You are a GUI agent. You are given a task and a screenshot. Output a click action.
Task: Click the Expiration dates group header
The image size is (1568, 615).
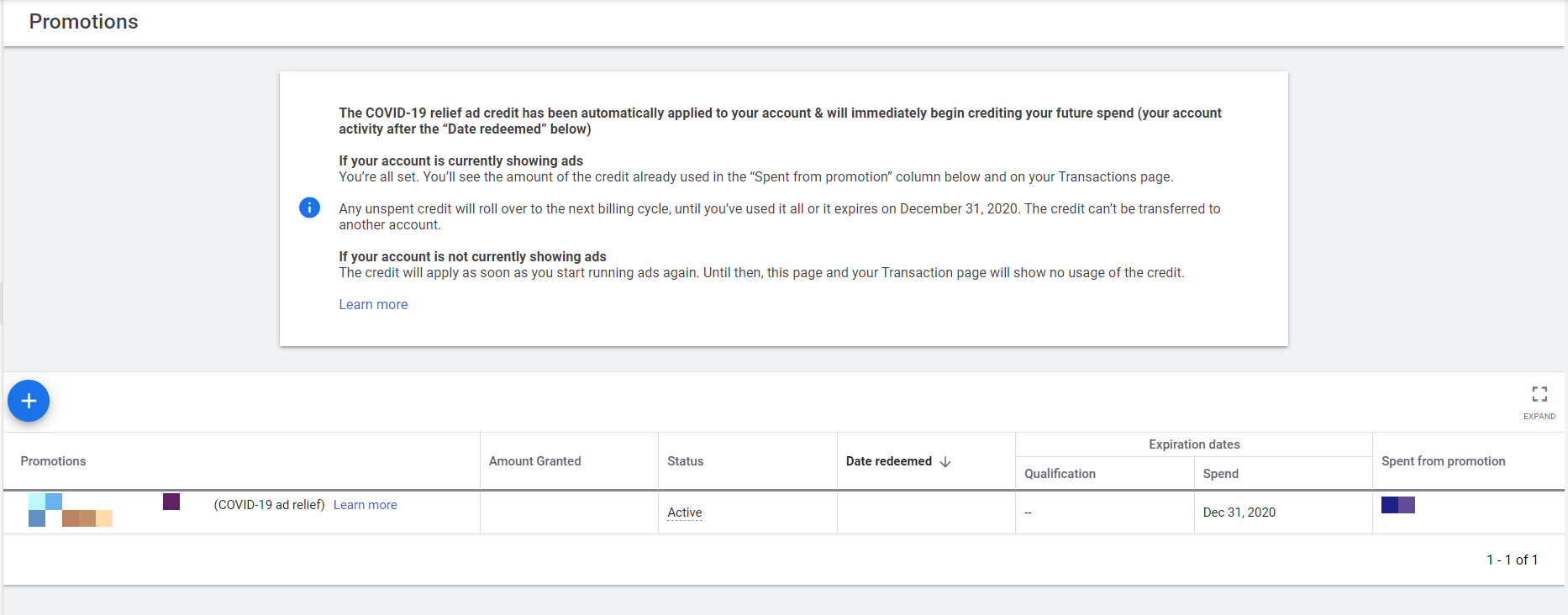1193,444
